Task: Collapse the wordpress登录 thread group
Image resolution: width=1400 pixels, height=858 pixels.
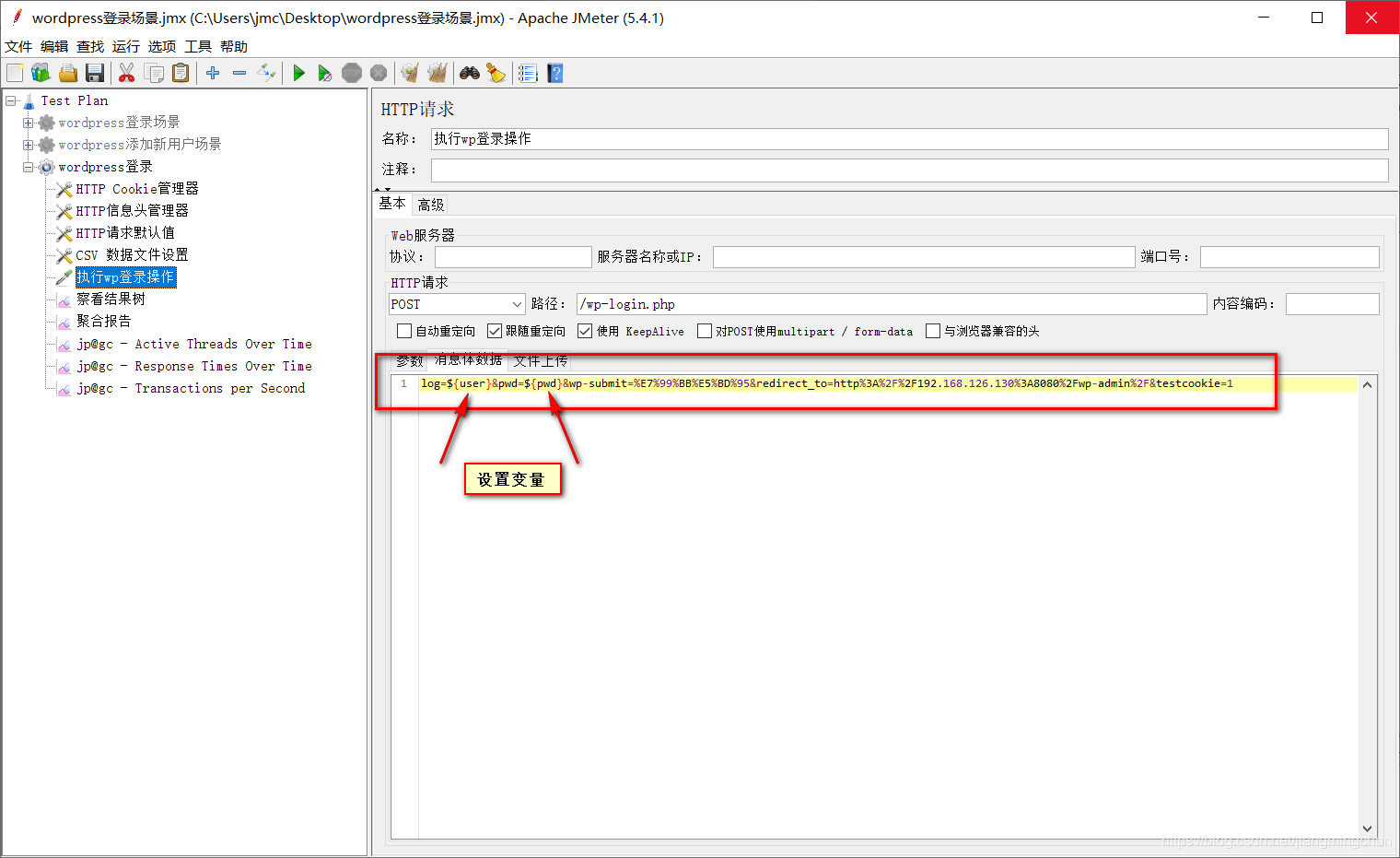Action: (x=28, y=167)
